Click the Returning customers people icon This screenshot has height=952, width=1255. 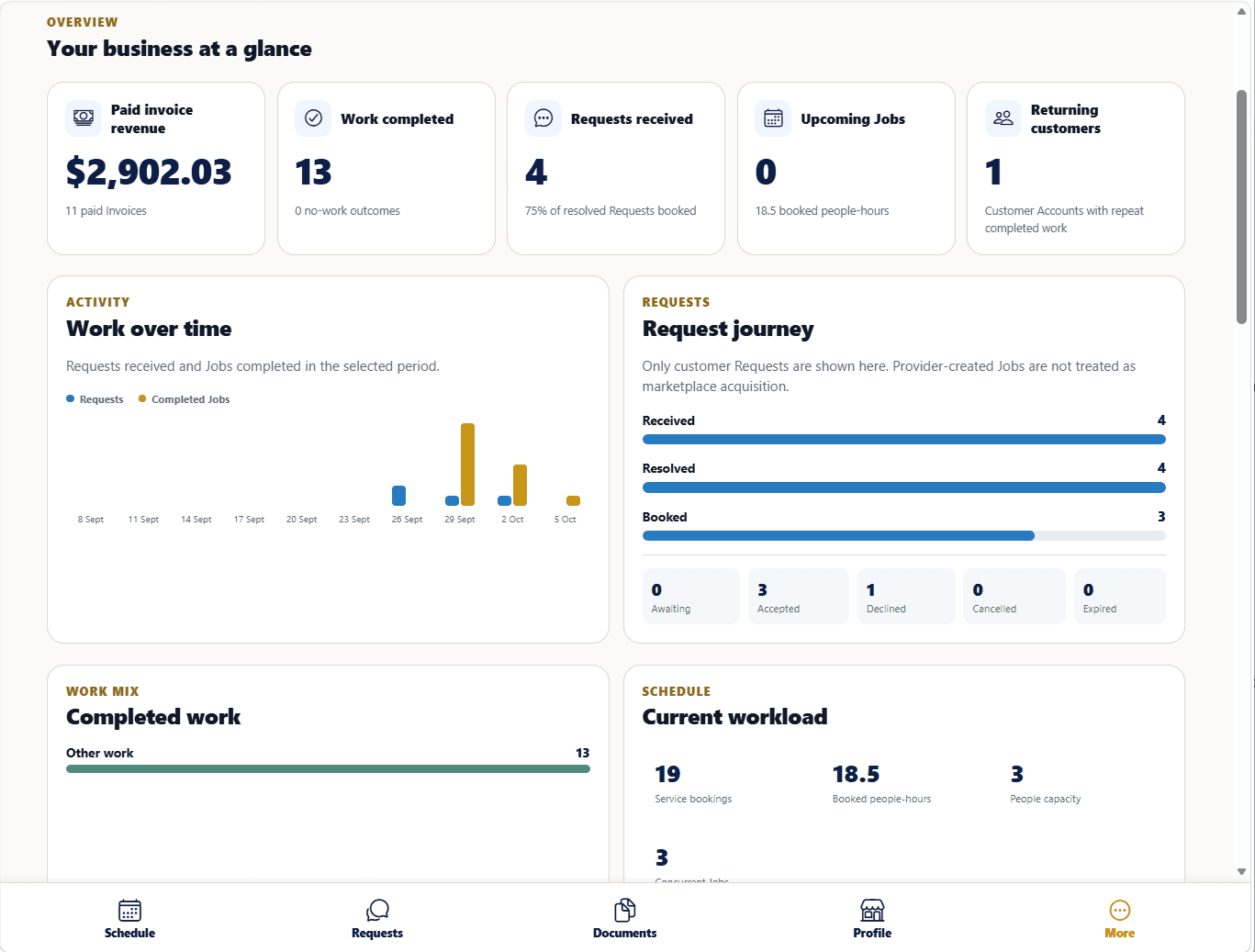(1003, 118)
